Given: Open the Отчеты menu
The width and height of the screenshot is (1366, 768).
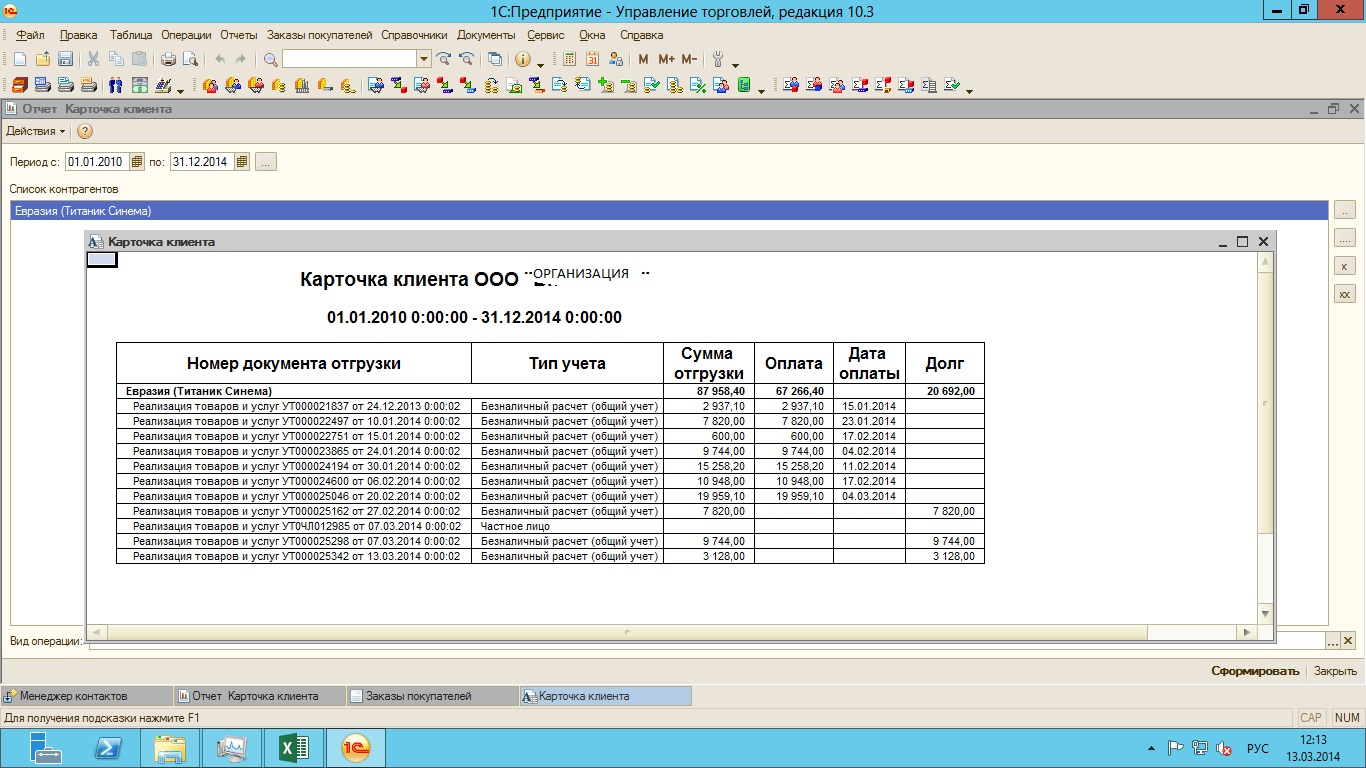Looking at the screenshot, I should click(238, 35).
